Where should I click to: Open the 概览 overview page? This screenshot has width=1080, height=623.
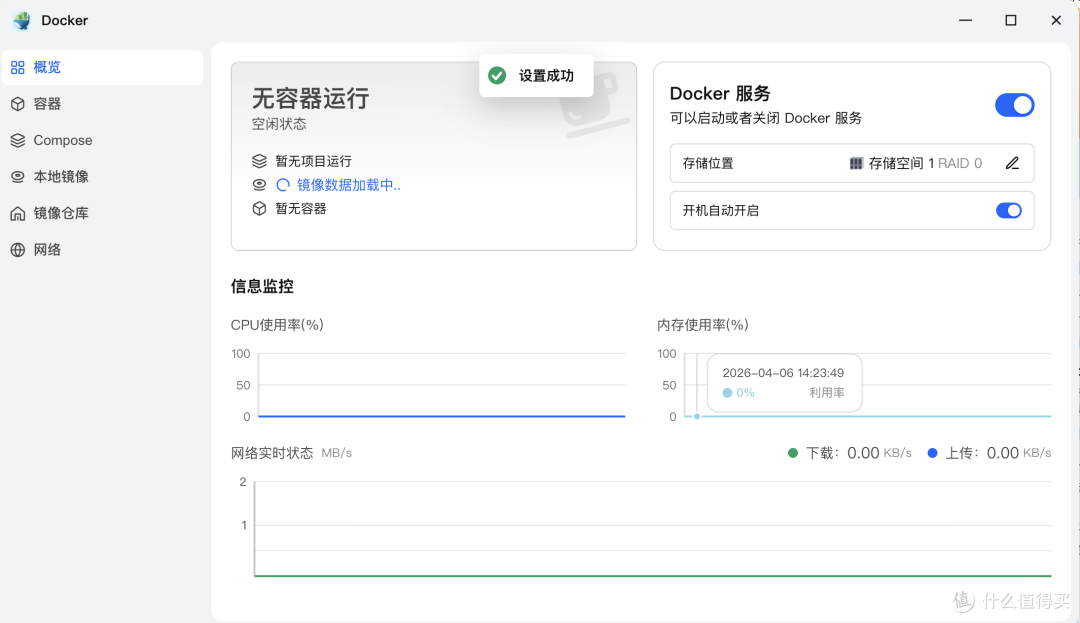tap(103, 67)
